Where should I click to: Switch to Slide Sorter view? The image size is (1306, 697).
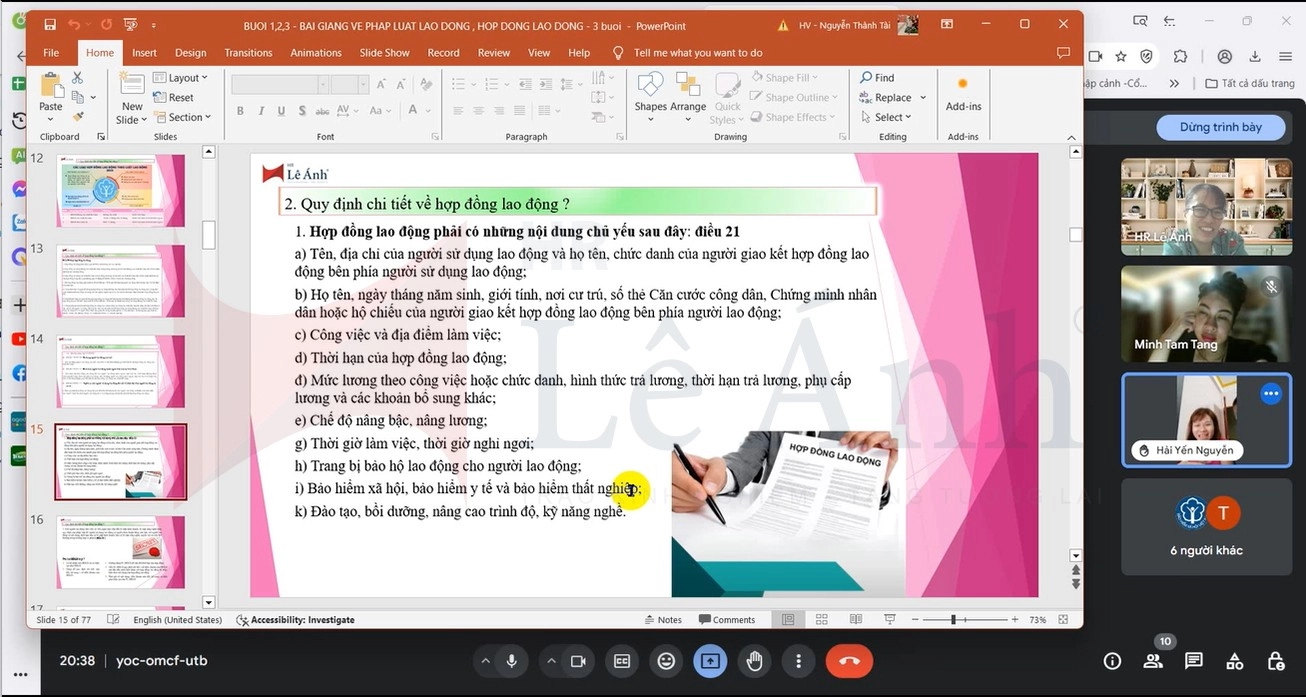tap(822, 620)
